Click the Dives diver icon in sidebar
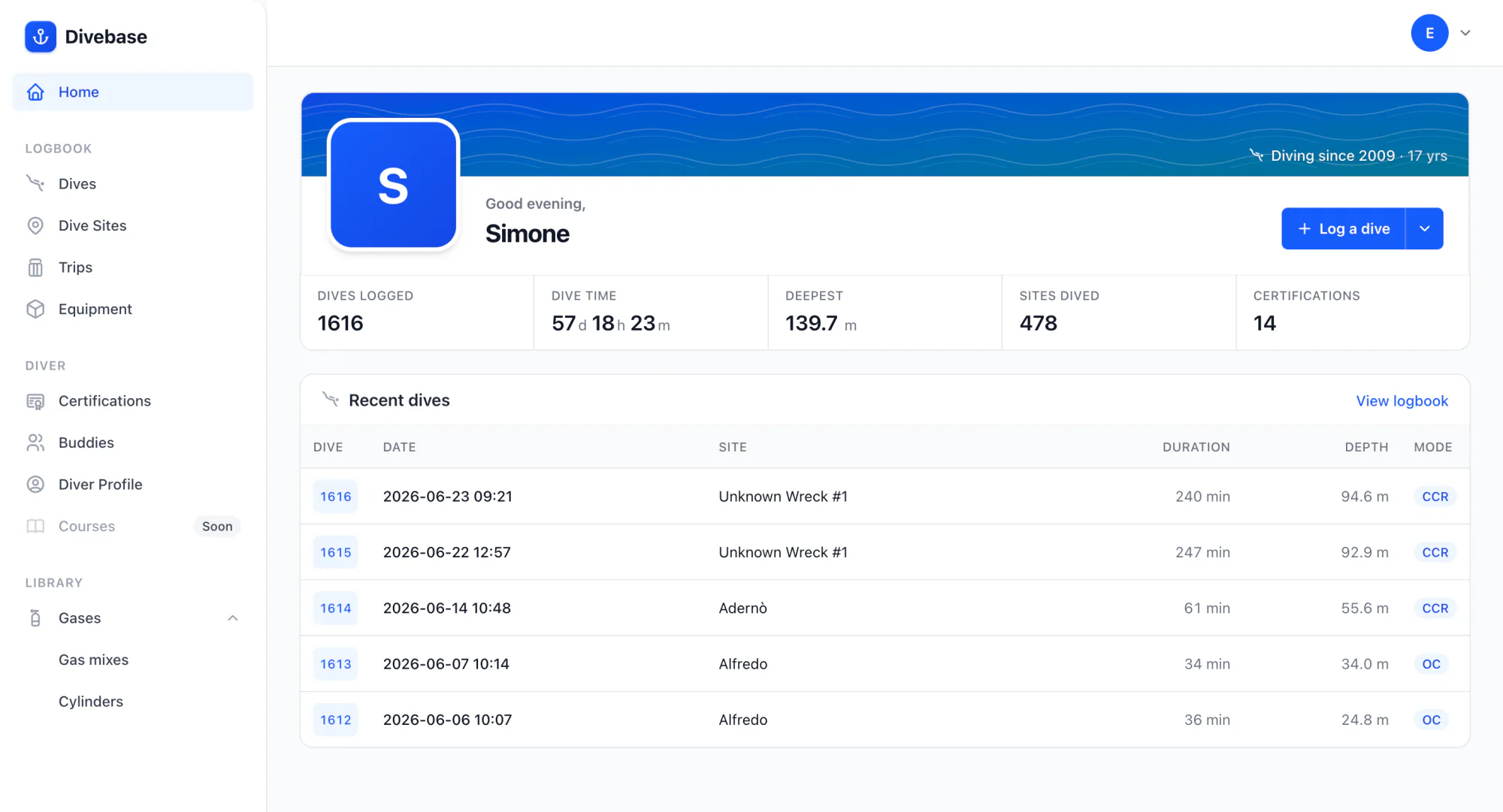The height and width of the screenshot is (812, 1503). click(35, 183)
